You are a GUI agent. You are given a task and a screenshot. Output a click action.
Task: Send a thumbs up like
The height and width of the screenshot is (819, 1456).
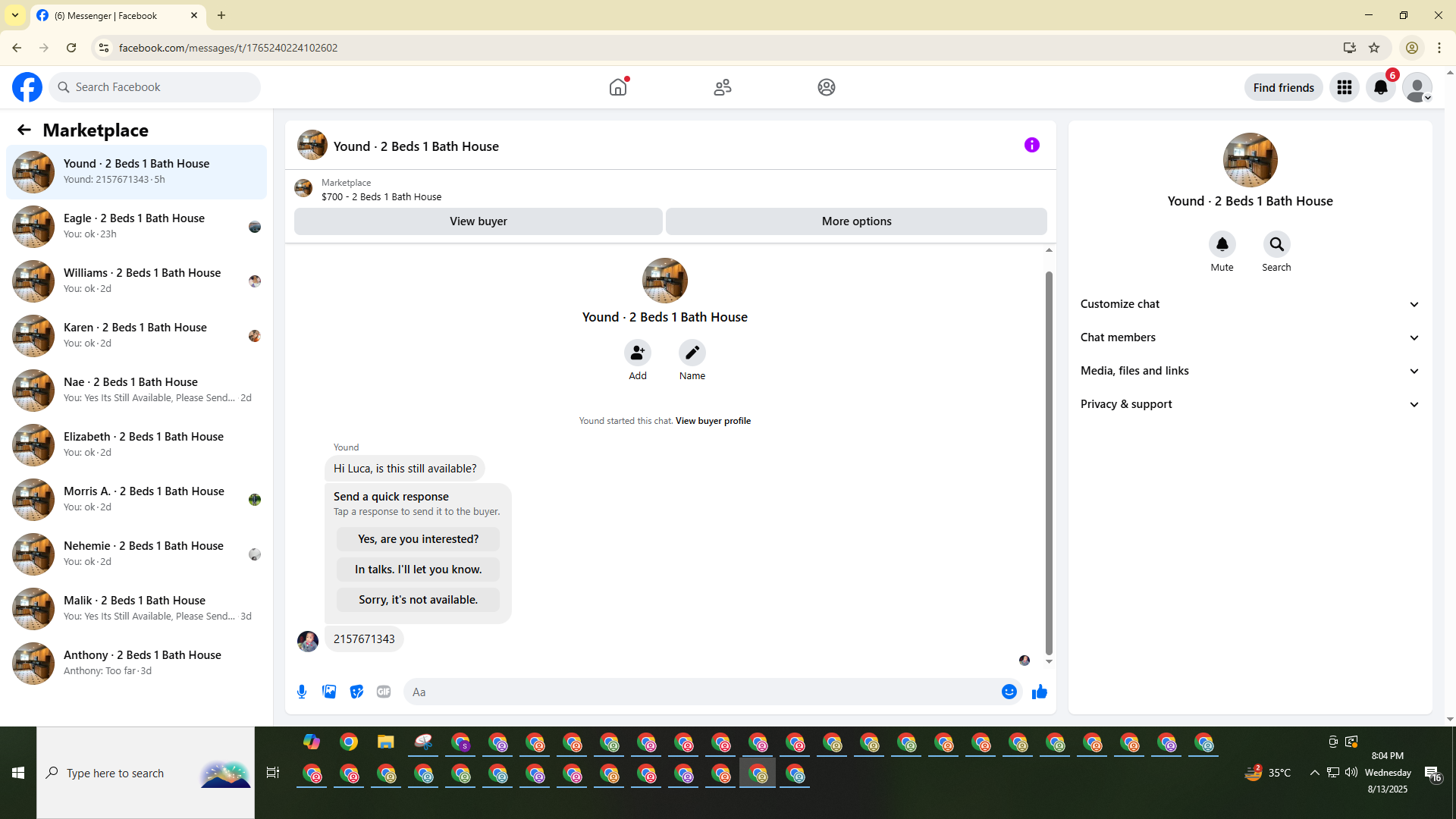click(x=1039, y=692)
